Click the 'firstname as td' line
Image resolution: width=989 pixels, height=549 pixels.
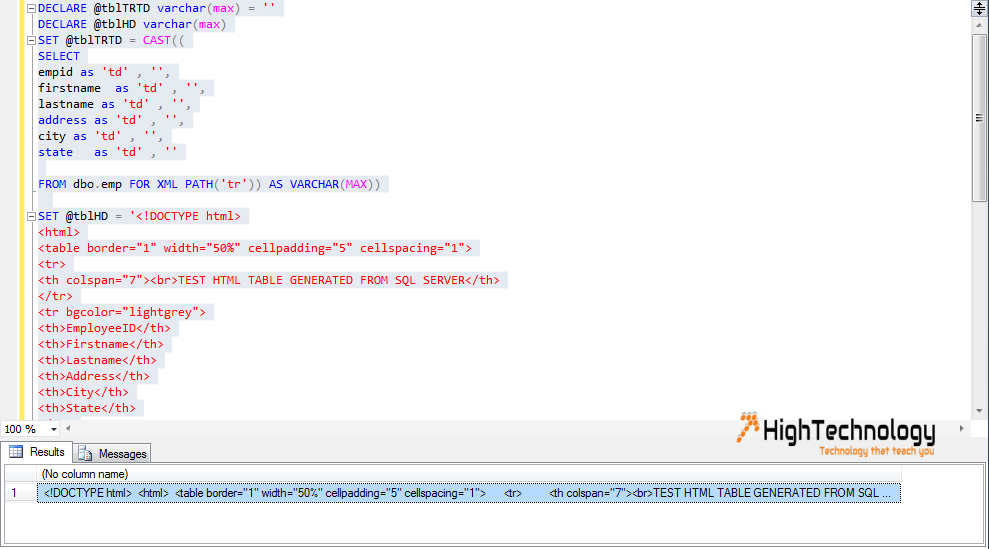click(x=121, y=88)
